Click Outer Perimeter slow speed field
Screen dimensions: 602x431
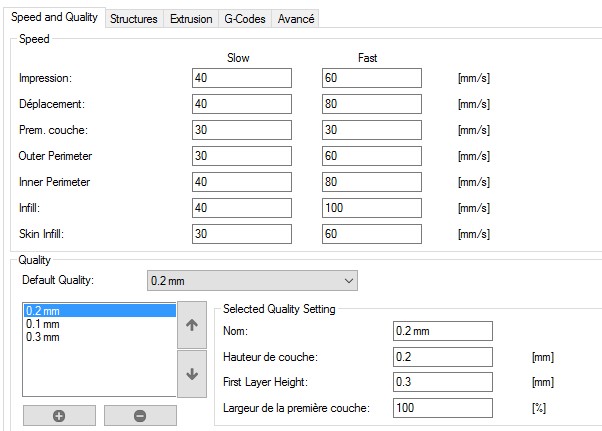(x=241, y=156)
